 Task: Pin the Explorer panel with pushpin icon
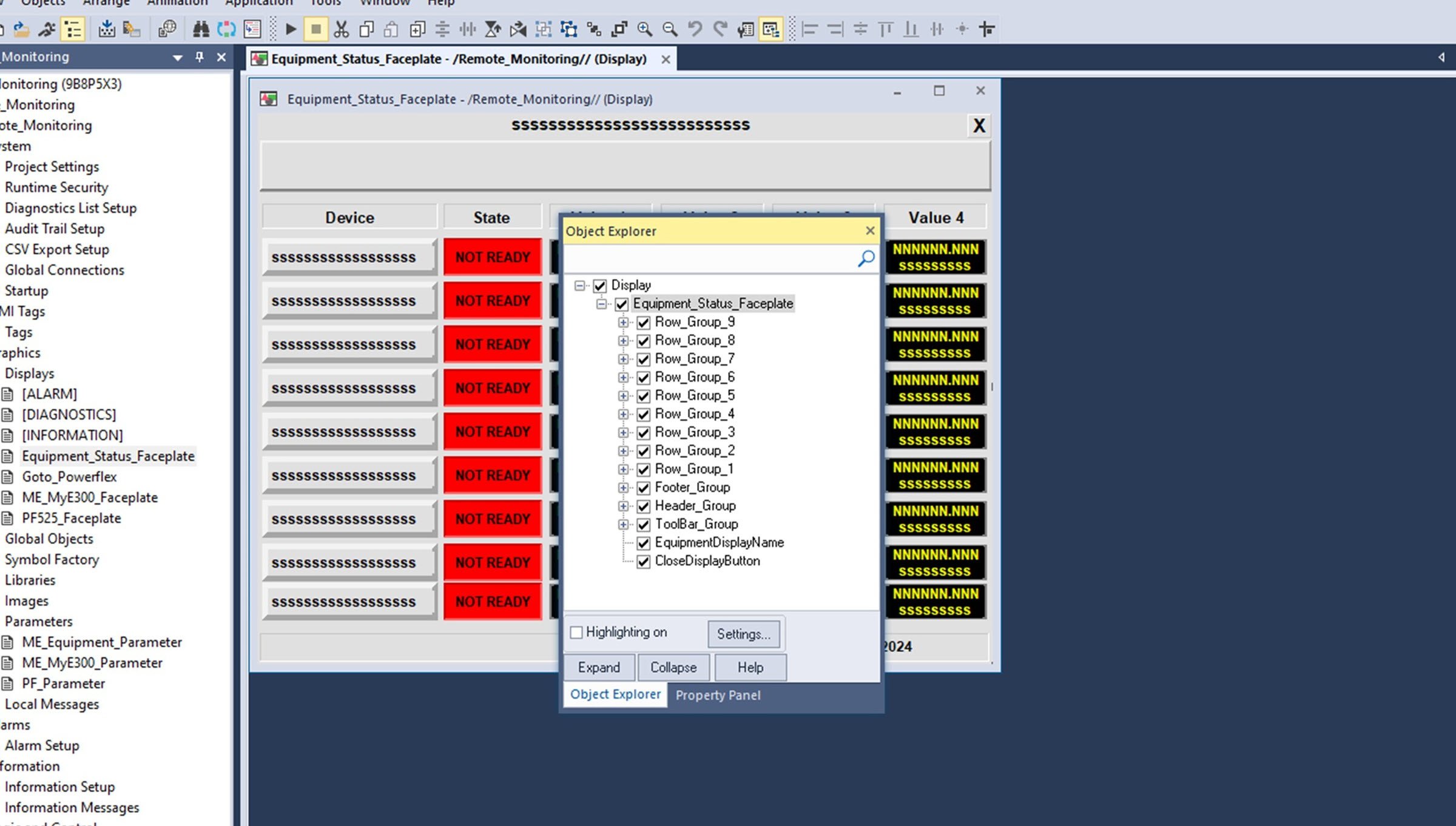pyautogui.click(x=200, y=56)
